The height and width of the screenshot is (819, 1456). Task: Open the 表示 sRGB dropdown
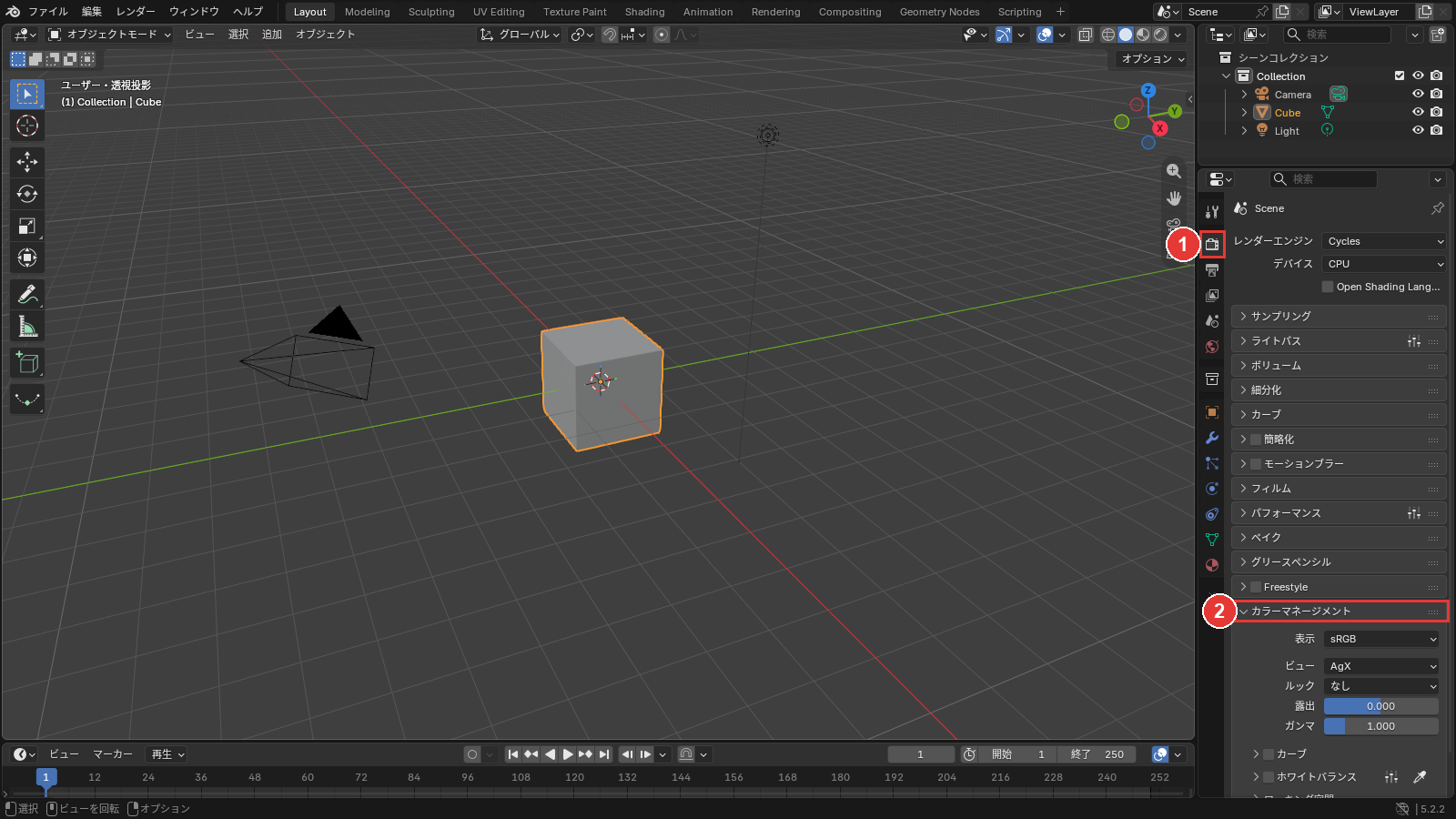(1381, 639)
